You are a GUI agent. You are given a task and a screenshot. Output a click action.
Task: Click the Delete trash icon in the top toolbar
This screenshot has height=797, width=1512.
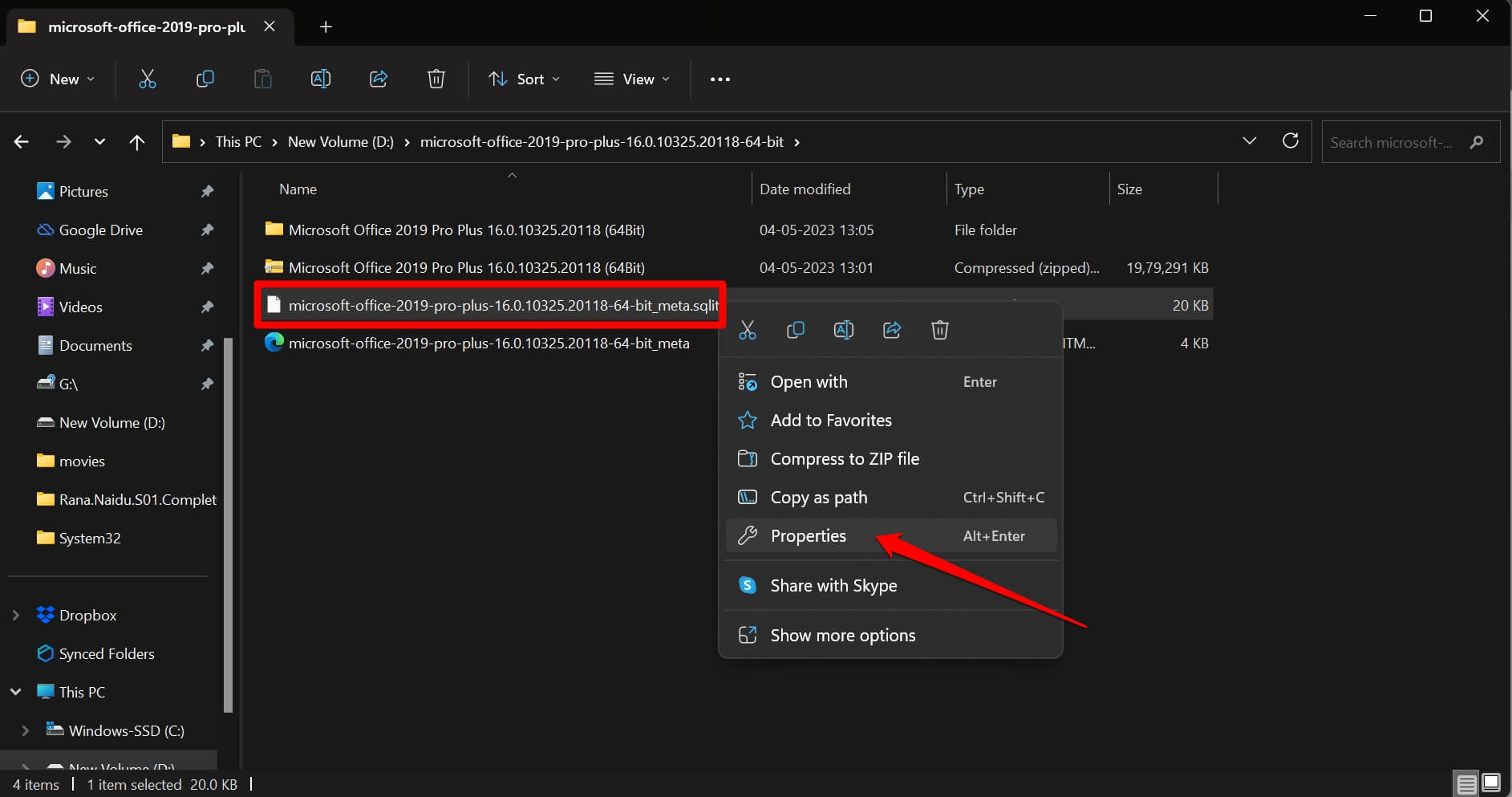click(436, 79)
